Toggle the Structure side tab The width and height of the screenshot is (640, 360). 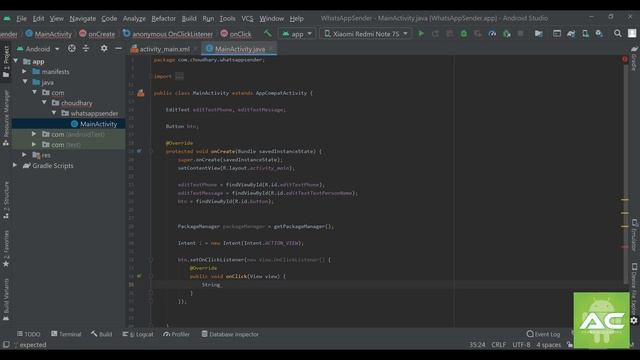coord(6,200)
